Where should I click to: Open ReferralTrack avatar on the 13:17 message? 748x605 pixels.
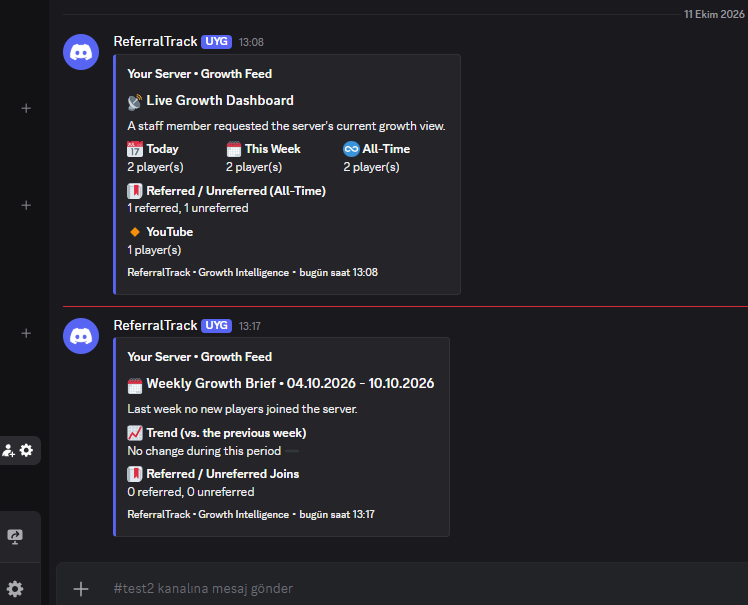(81, 336)
